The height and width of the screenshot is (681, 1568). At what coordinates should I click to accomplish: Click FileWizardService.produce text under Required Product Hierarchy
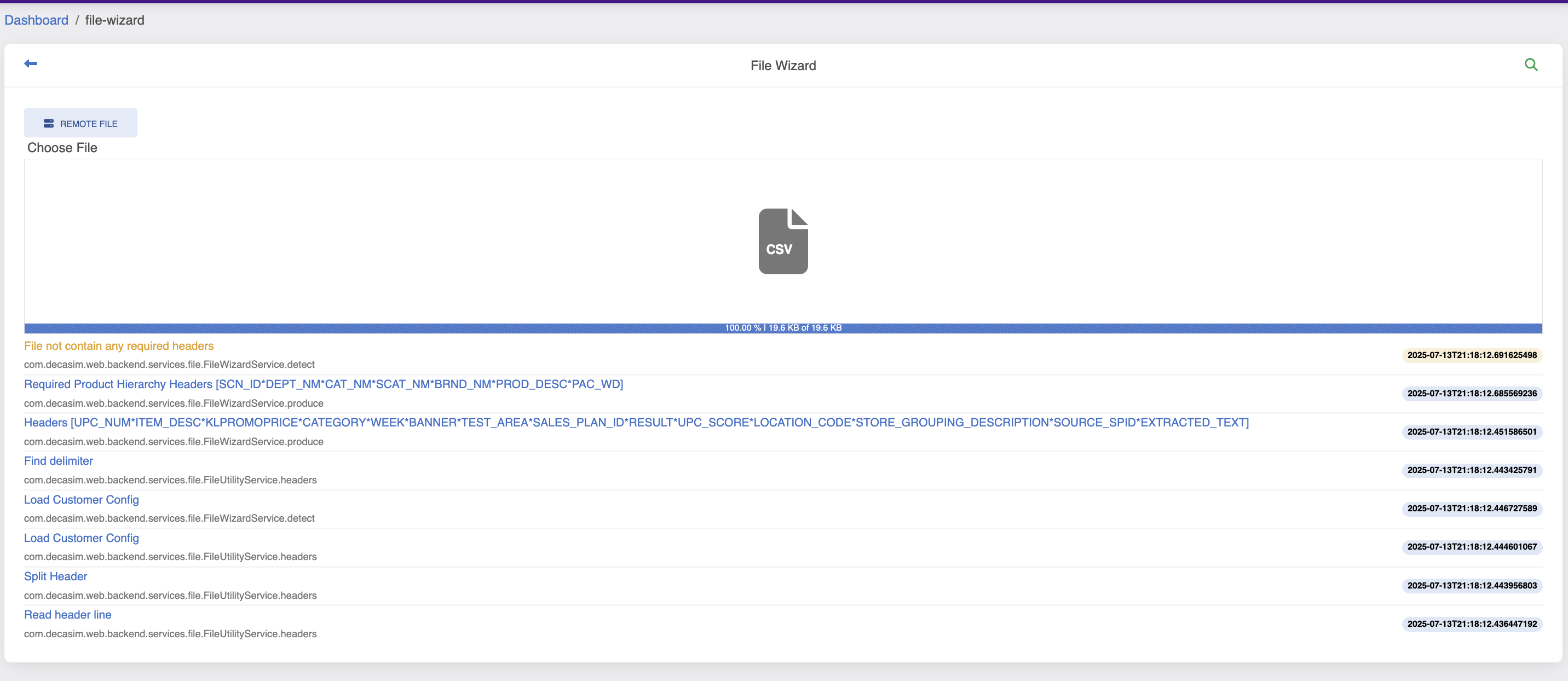(x=174, y=403)
